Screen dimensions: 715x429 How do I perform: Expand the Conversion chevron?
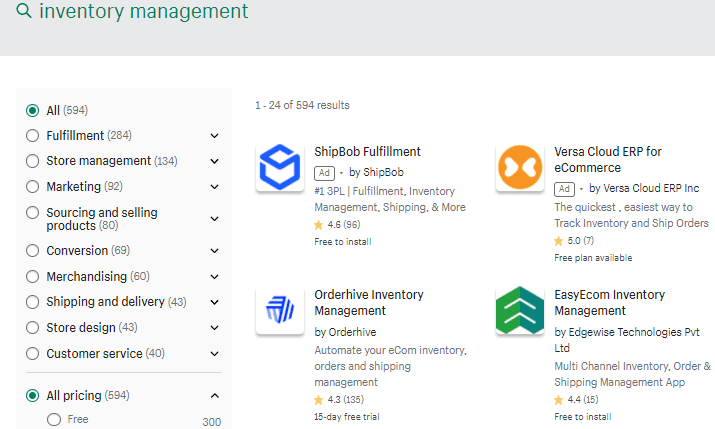[x=214, y=251]
